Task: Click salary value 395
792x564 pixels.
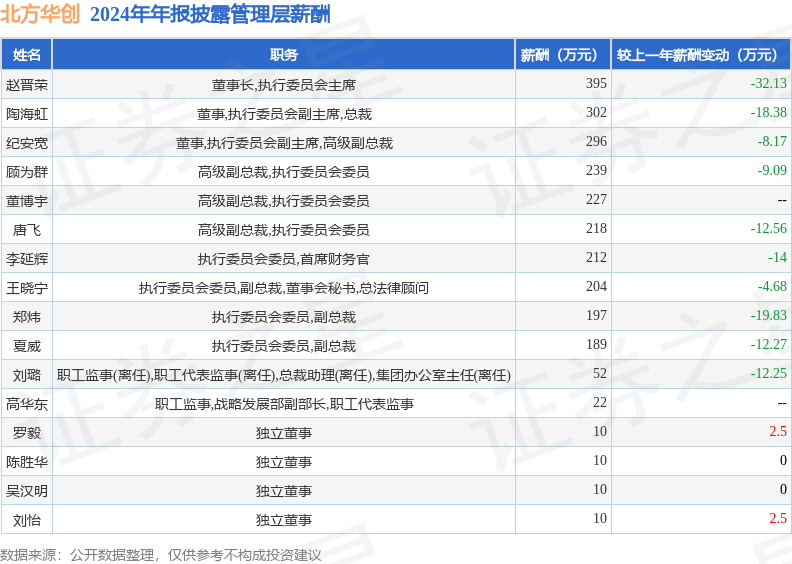Action: (x=596, y=83)
